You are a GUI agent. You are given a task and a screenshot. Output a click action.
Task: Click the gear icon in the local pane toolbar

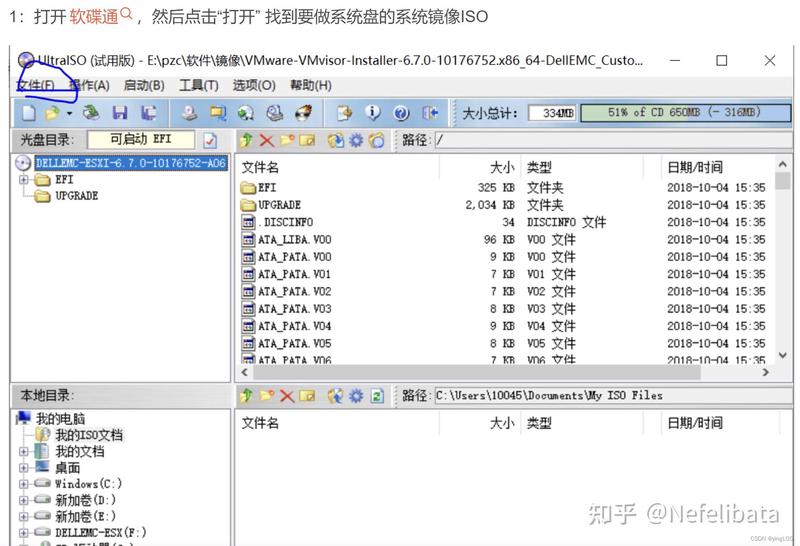coord(356,395)
